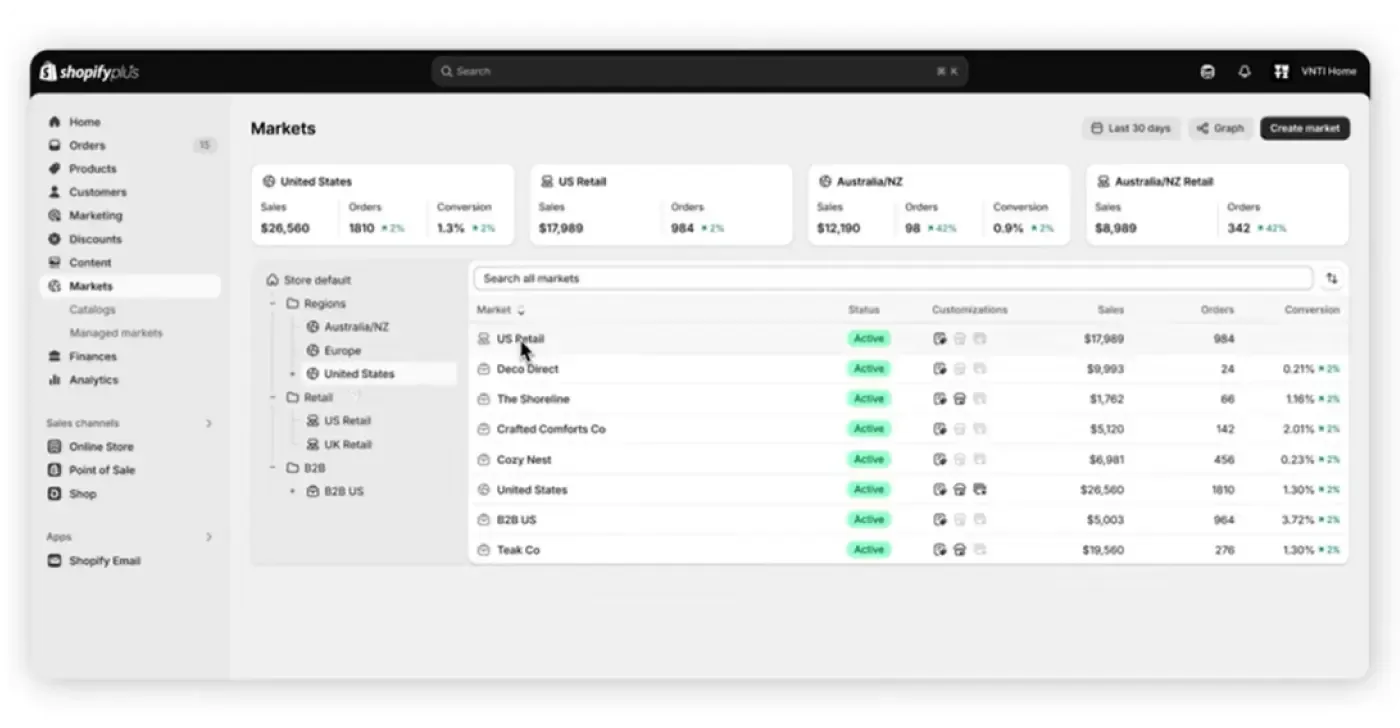
Task: Expand the B2B US tree item
Action: [x=292, y=491]
